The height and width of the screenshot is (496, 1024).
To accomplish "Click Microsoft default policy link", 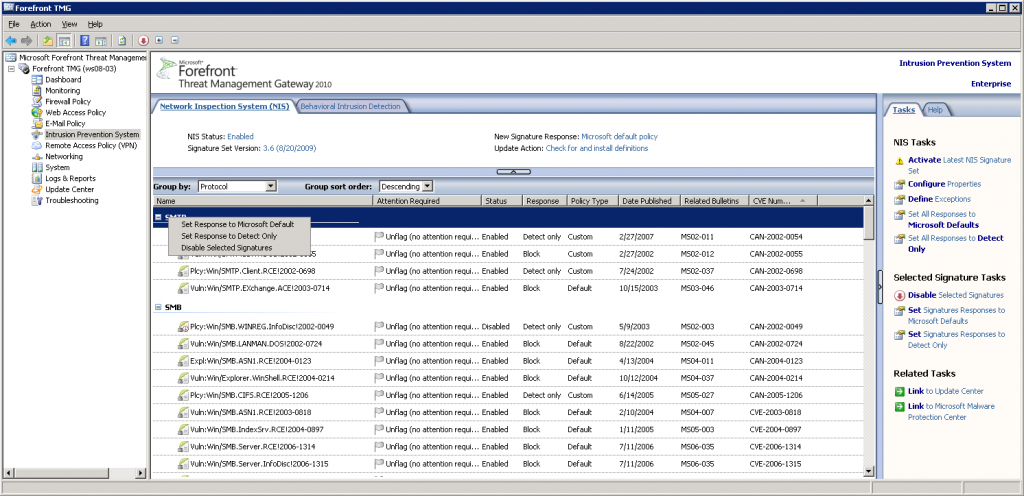I will click(620, 136).
